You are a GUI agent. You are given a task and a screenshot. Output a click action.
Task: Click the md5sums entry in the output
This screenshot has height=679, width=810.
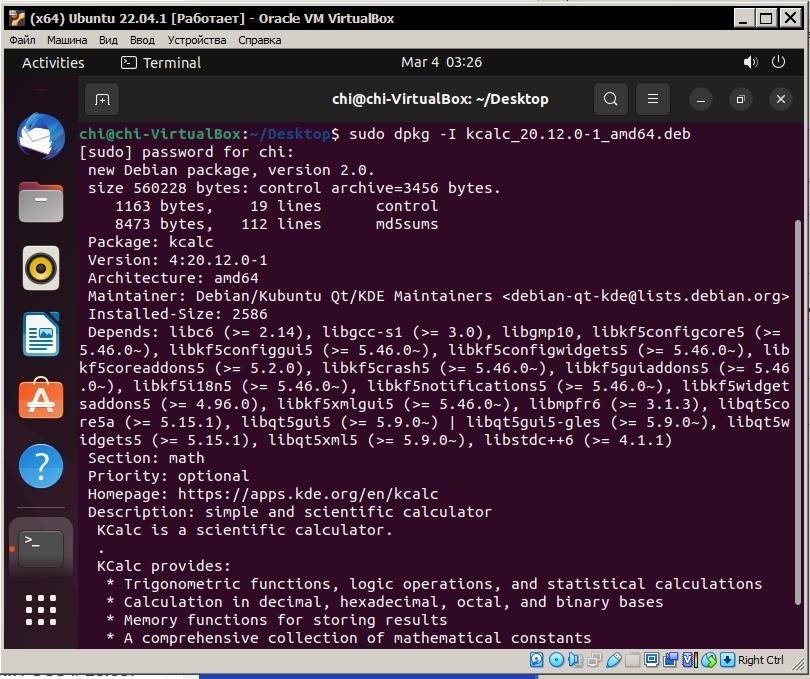coord(407,224)
